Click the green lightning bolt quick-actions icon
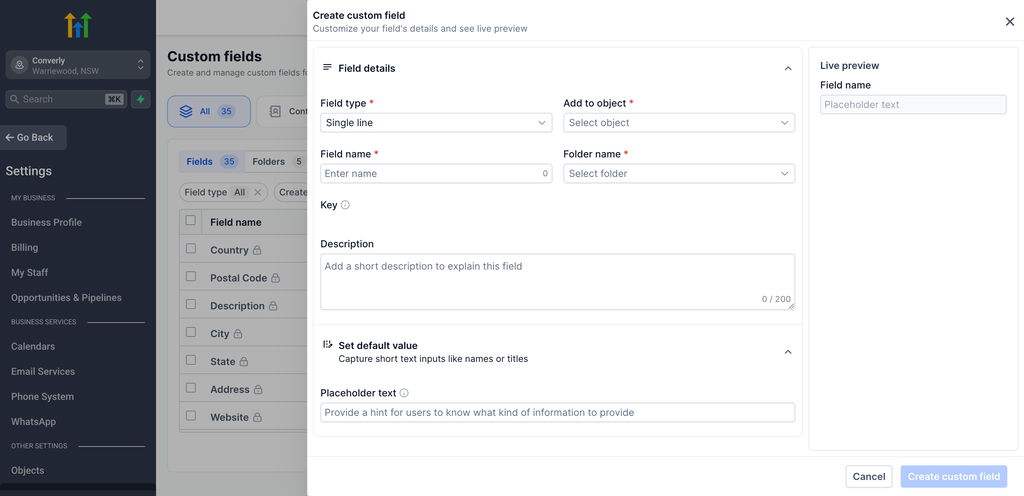This screenshot has width=1024, height=496. click(x=140, y=99)
